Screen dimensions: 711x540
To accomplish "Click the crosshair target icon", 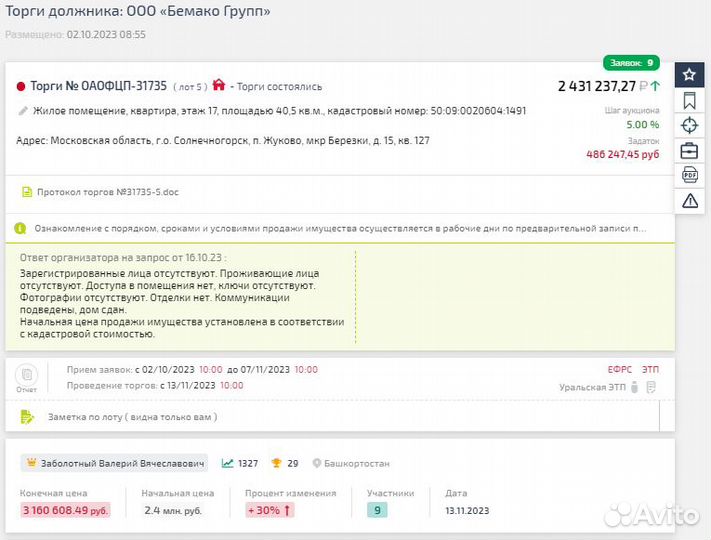I will (x=689, y=125).
